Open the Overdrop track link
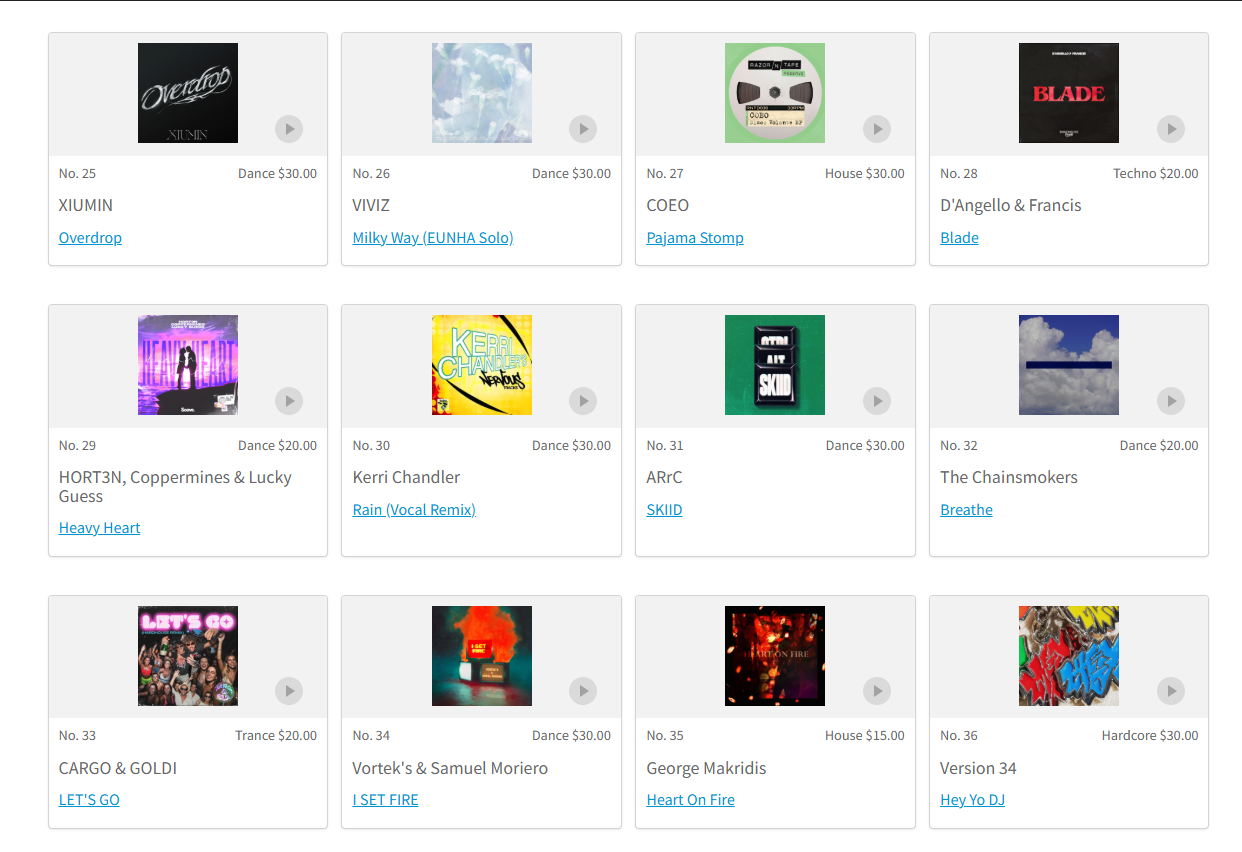Screen dimensions: 1242x852 coord(90,238)
